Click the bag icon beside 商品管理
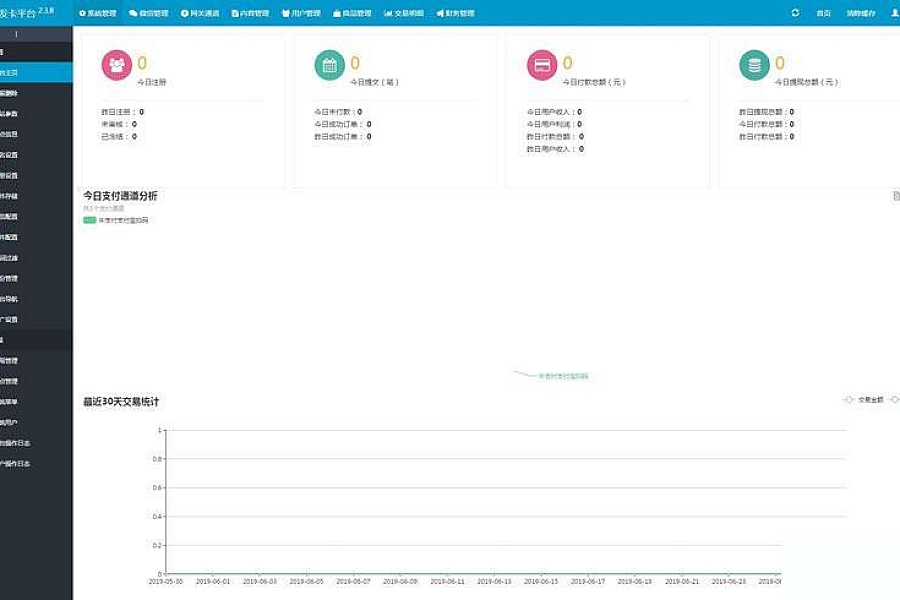 (337, 13)
